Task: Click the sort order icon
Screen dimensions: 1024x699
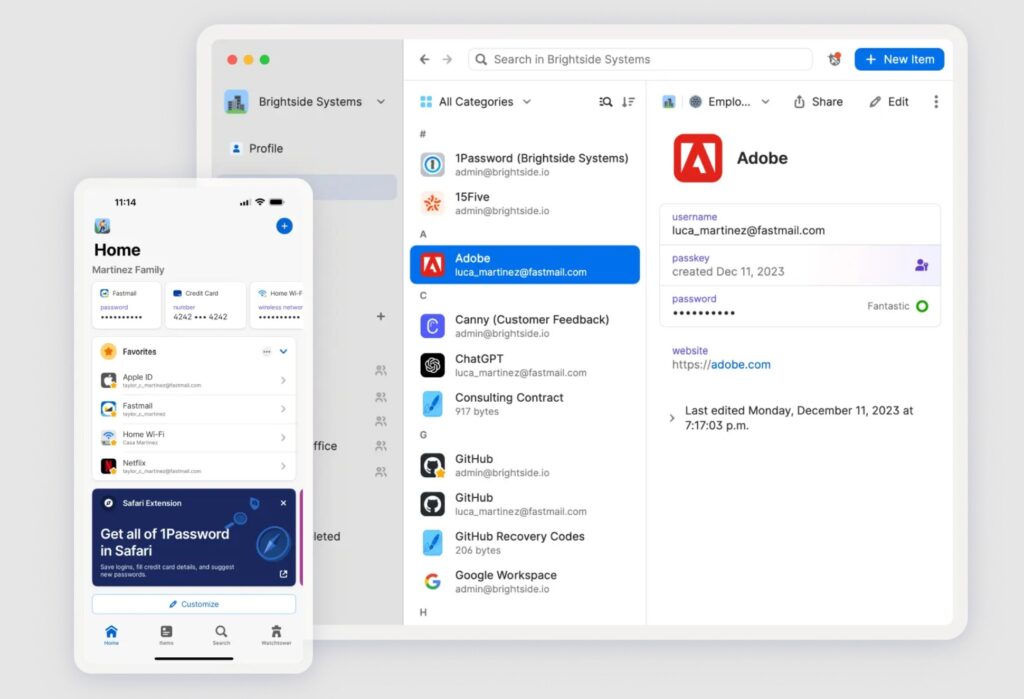Action: pyautogui.click(x=628, y=102)
